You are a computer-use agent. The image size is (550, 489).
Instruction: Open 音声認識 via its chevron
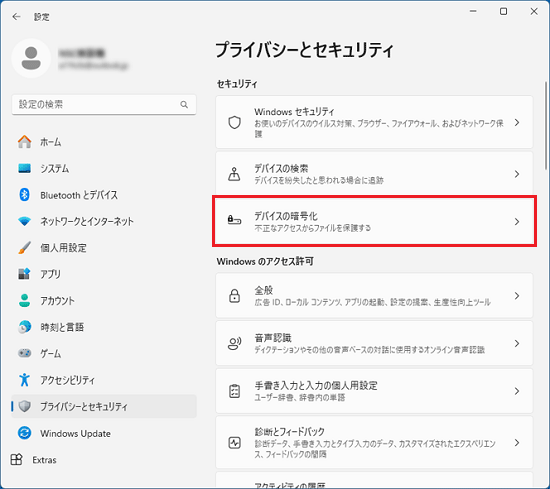click(517, 343)
